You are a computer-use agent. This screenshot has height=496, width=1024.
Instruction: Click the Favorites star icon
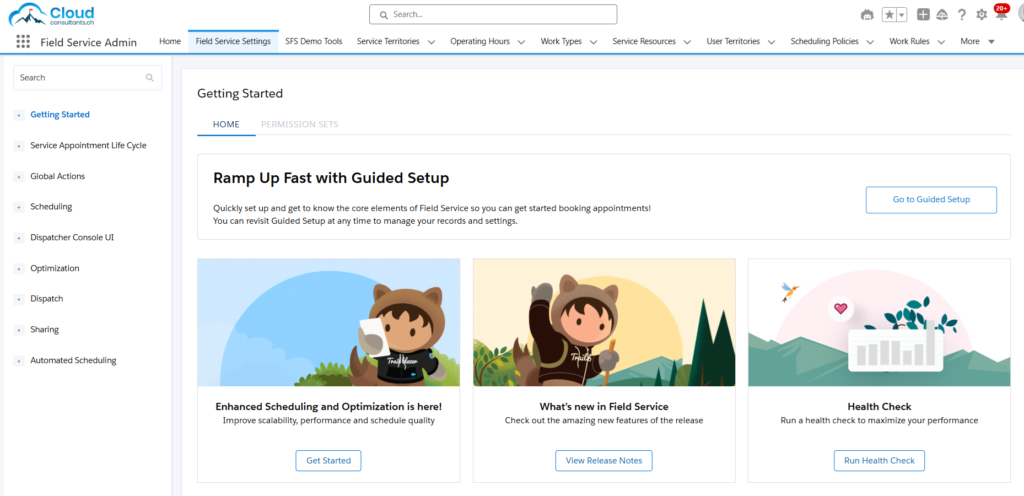click(889, 15)
